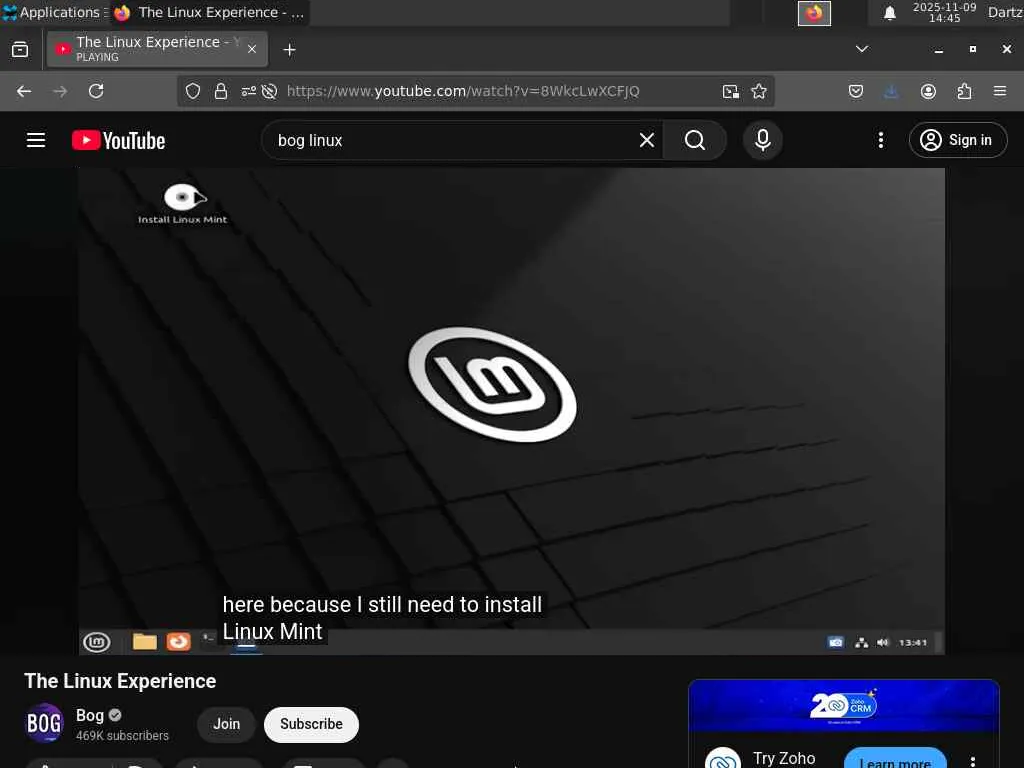
Task: Open picture-in-picture icon in URL bar
Action: [x=731, y=91]
